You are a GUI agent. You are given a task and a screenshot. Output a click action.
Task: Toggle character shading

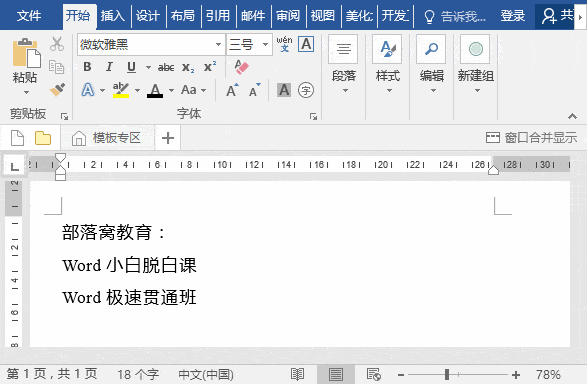pyautogui.click(x=284, y=90)
